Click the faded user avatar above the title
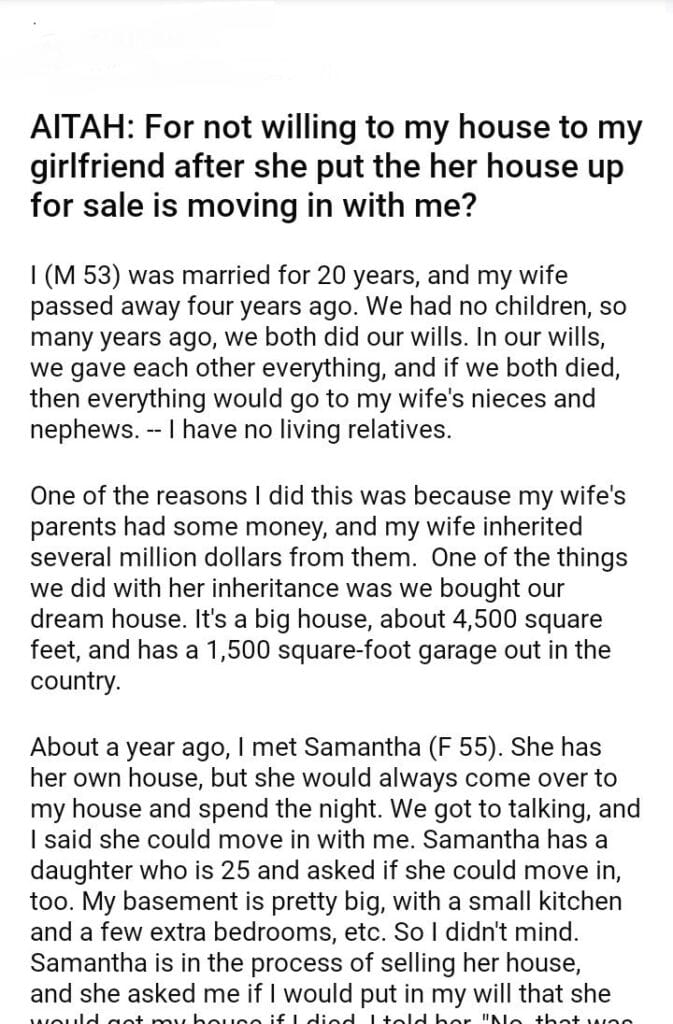 [x=48, y=44]
